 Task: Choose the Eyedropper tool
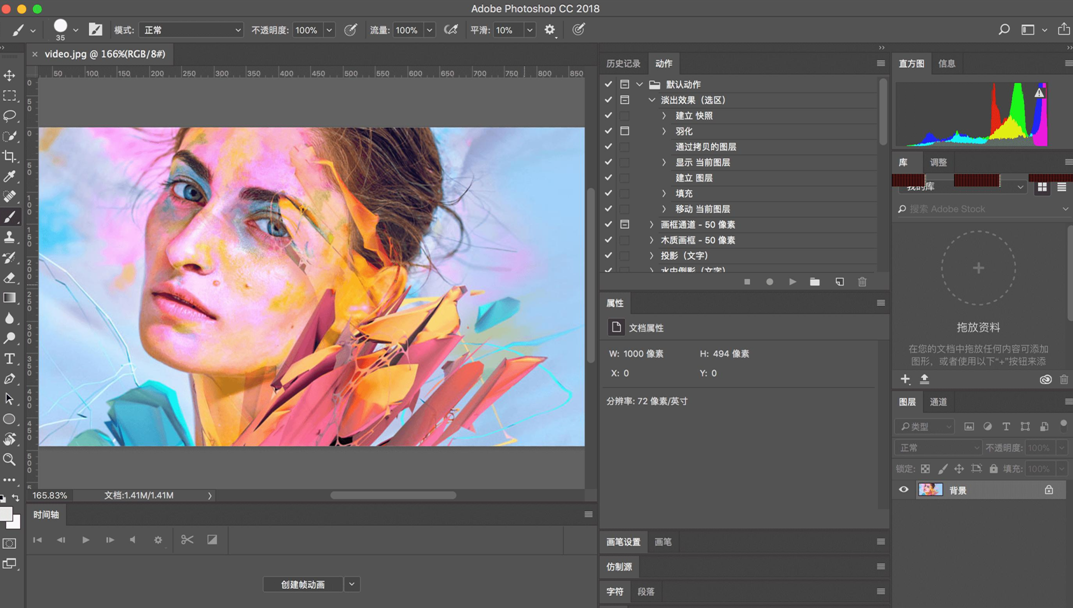pyautogui.click(x=10, y=177)
